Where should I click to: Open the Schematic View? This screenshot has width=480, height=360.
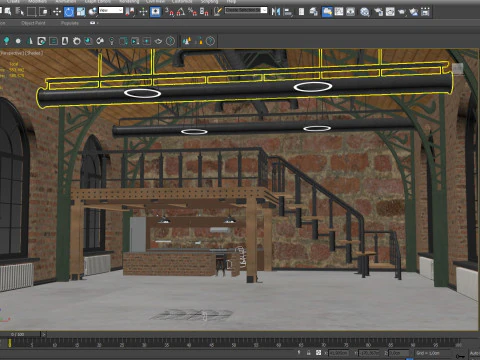[x=350, y=12]
